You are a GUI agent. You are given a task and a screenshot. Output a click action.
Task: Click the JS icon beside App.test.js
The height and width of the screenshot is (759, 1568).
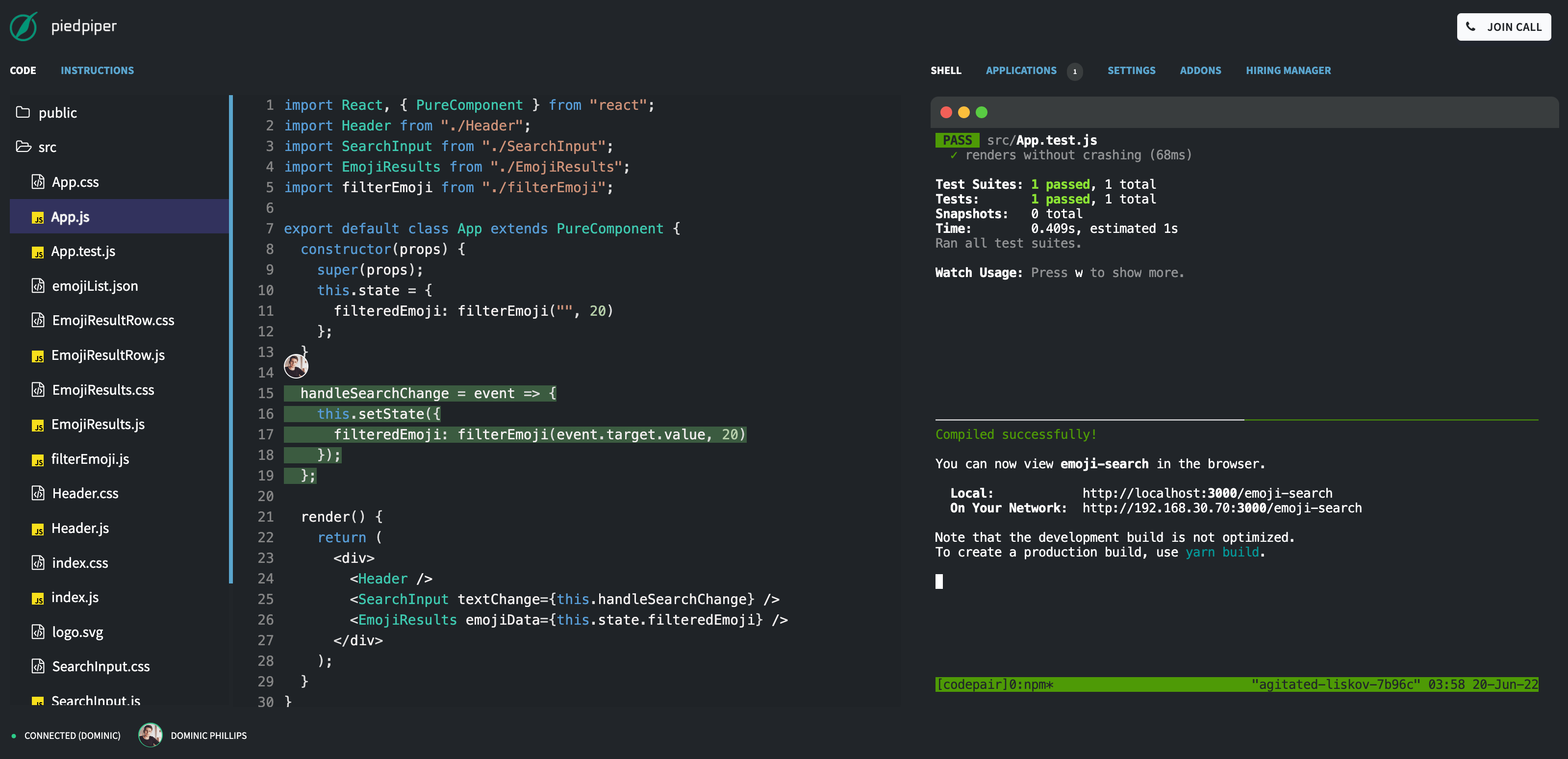pos(38,252)
